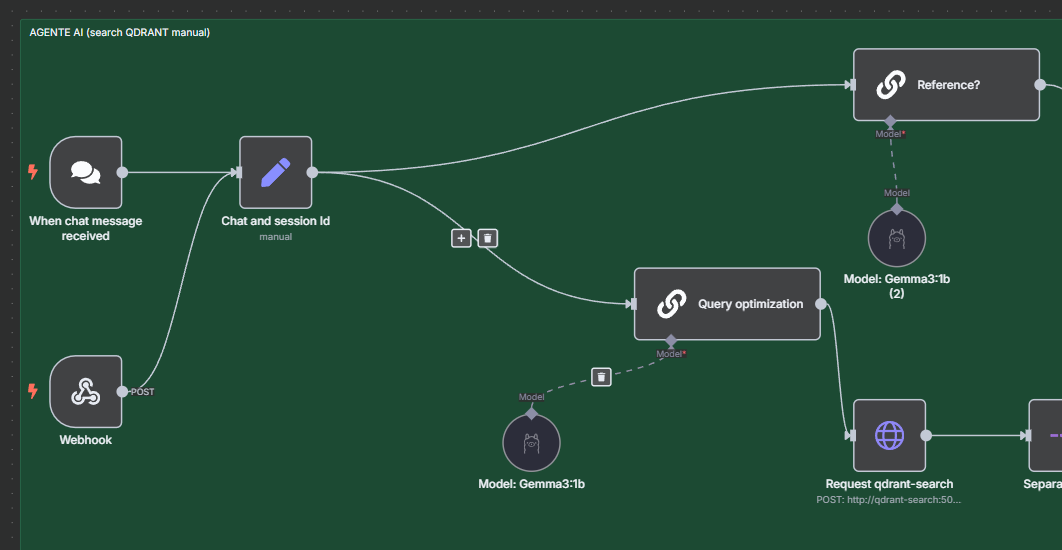
Task: Click the 'AGENTE AI (search QDRANT manual)' sticky title
Action: tap(120, 33)
